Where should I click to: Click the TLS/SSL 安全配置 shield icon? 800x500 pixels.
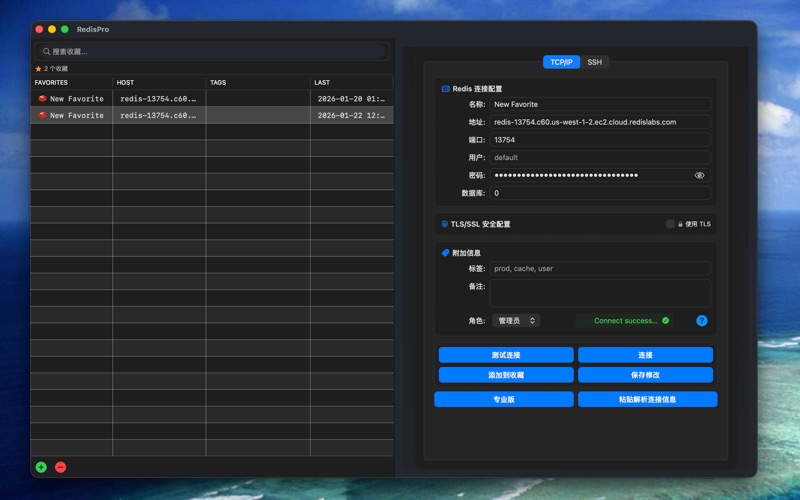click(444, 224)
